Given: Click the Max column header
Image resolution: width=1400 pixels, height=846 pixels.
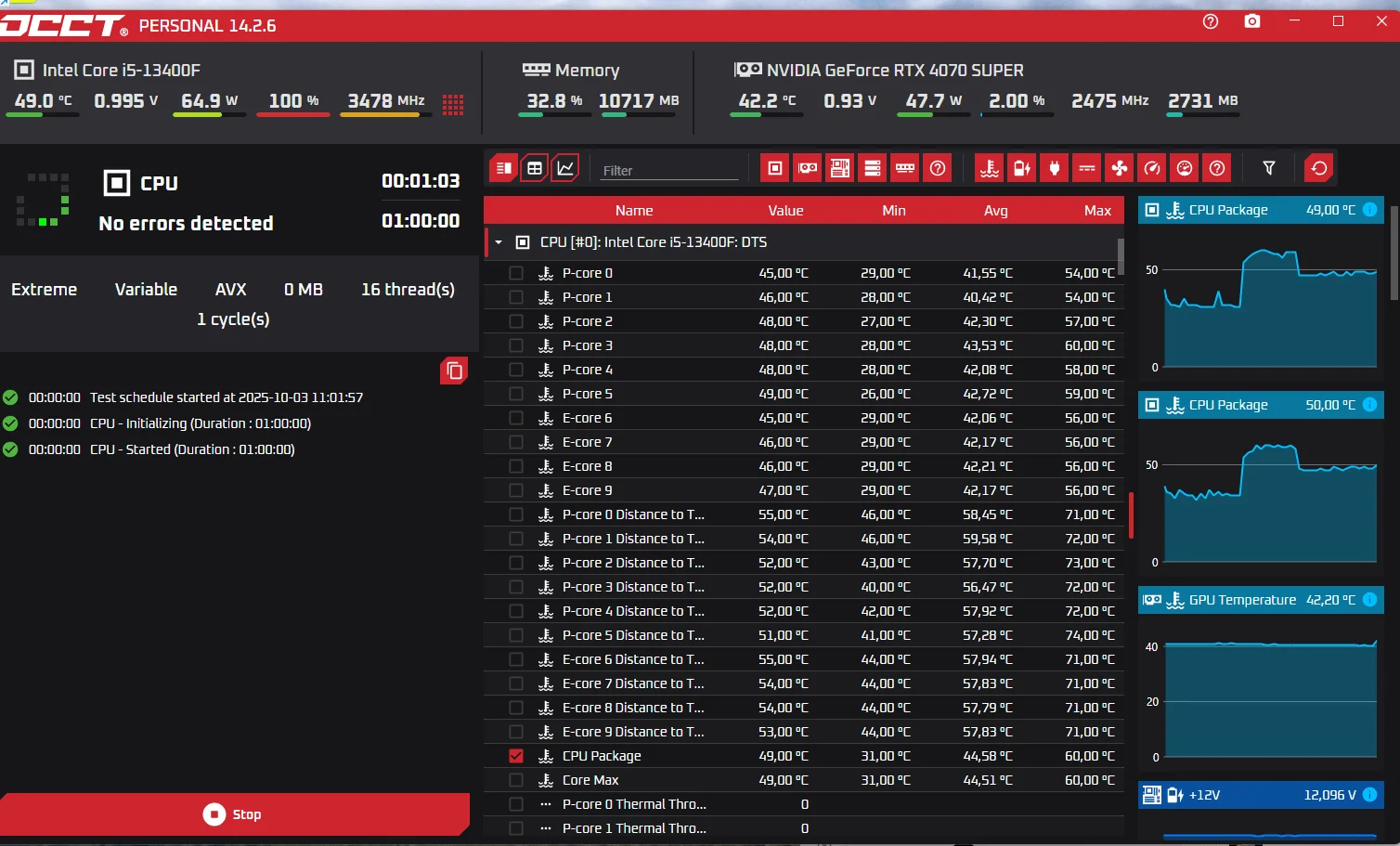Looking at the screenshot, I should 1097,211.
